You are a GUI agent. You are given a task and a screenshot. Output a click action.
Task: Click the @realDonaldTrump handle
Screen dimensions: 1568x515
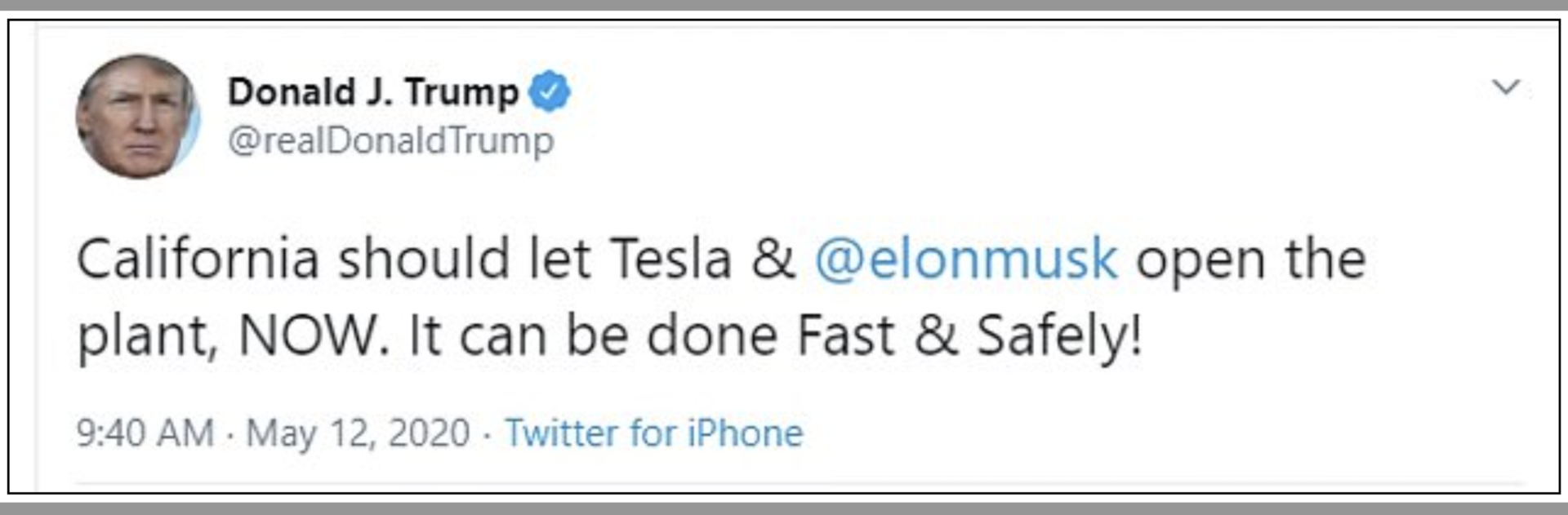390,140
